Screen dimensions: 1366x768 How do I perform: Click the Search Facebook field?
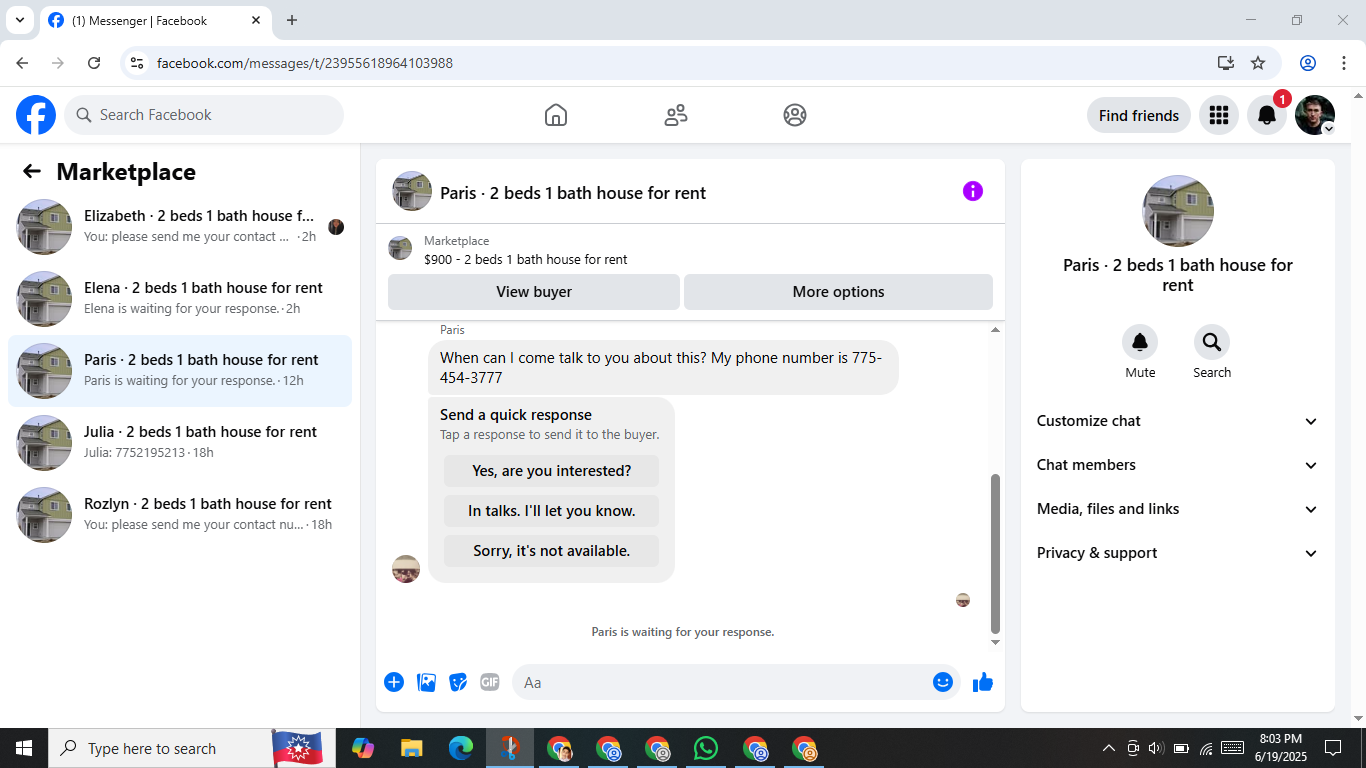pyautogui.click(x=204, y=115)
